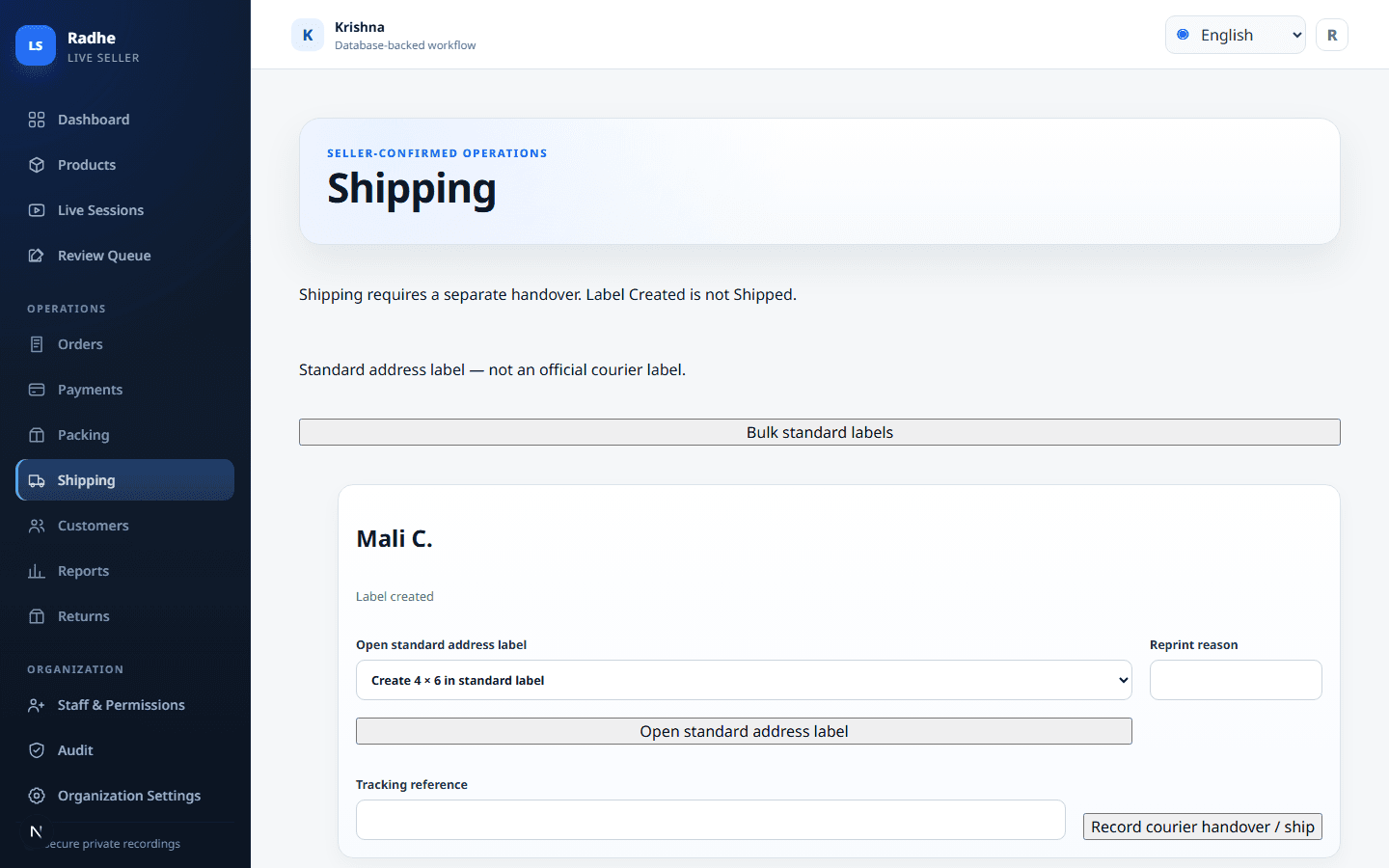Click the Organization Settings gear icon

(x=37, y=796)
